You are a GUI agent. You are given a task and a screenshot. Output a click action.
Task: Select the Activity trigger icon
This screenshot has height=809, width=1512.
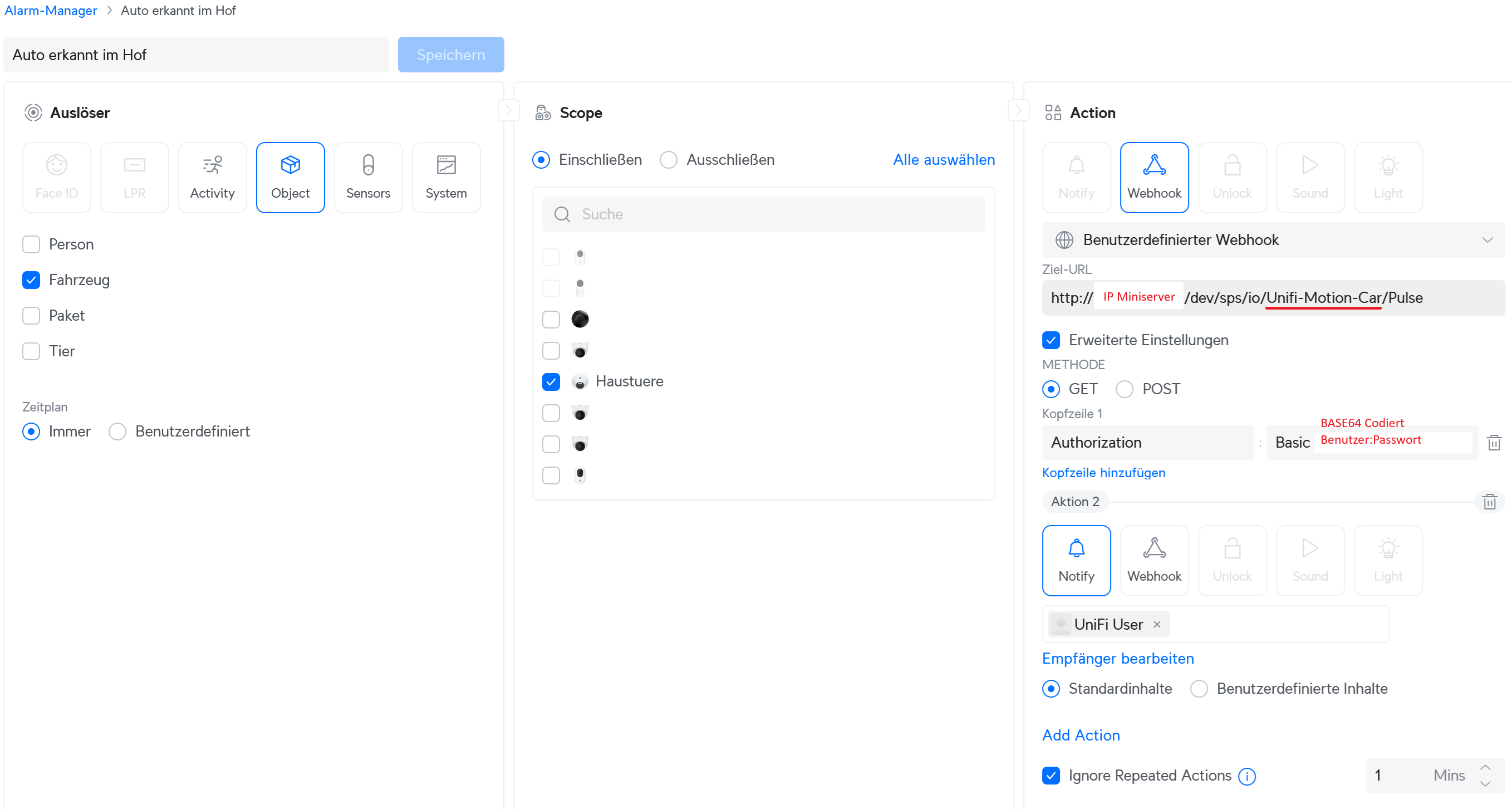212,176
